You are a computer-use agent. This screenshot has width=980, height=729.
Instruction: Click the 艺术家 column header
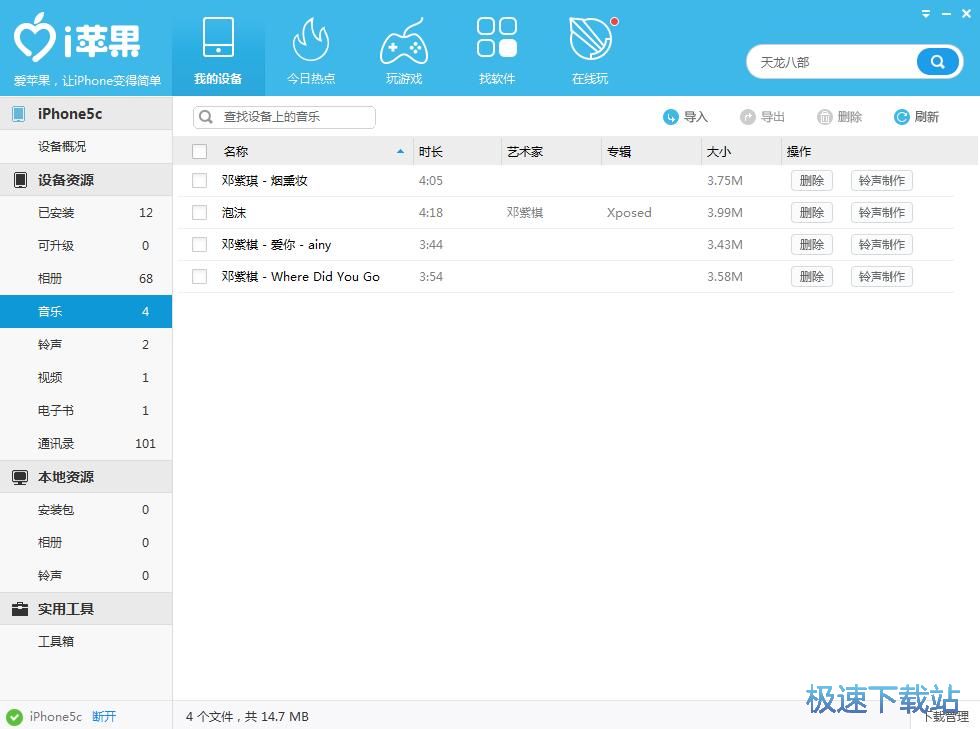click(x=525, y=151)
